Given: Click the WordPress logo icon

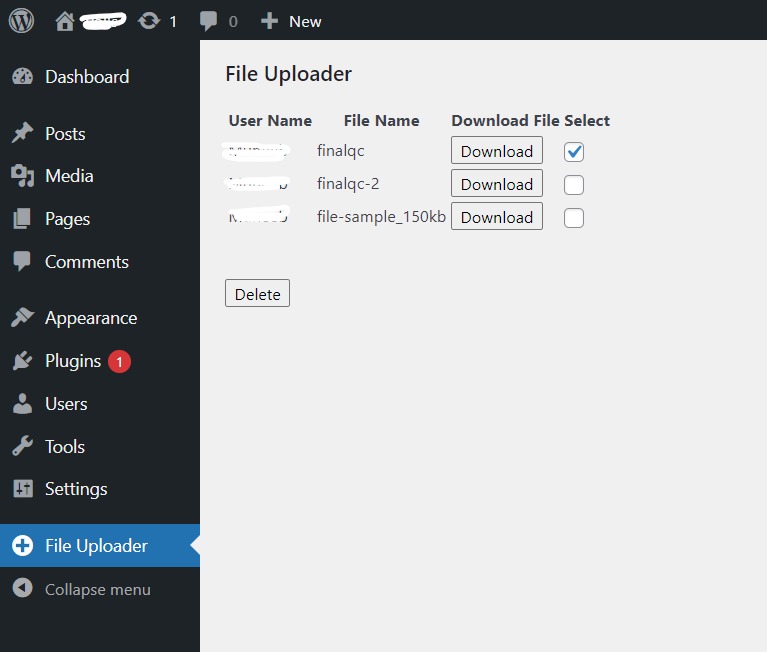Looking at the screenshot, I should [x=22, y=20].
